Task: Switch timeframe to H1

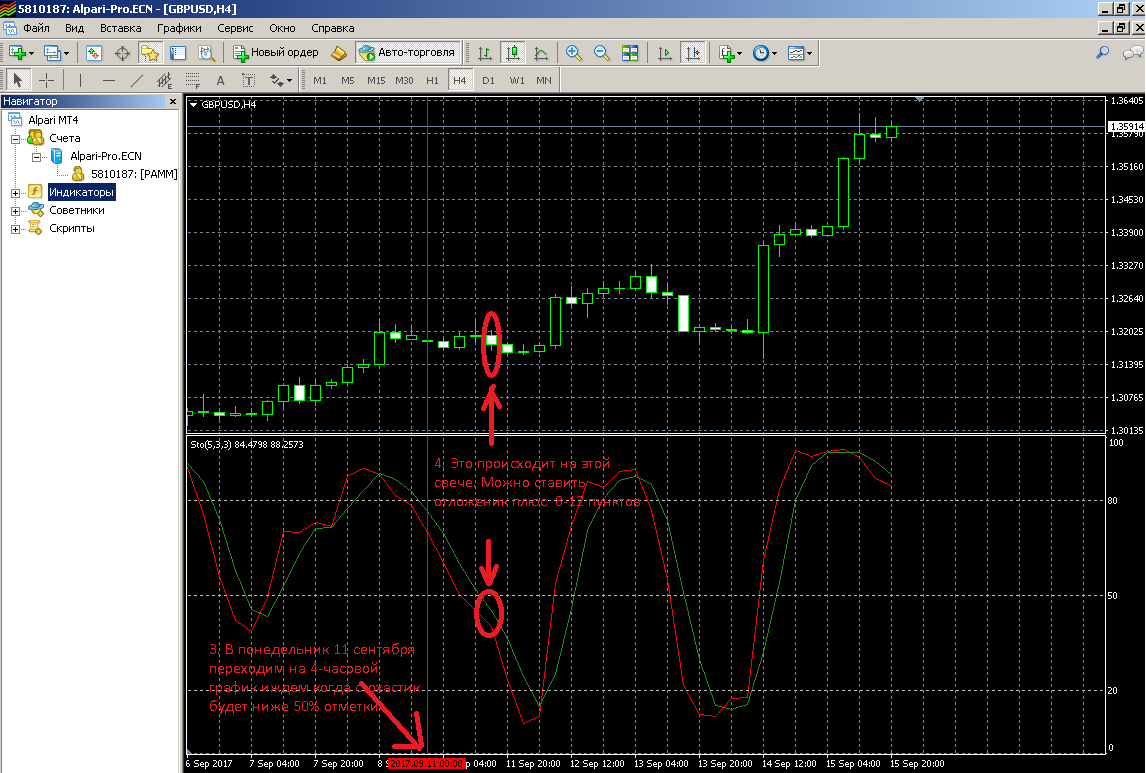Action: (x=433, y=80)
